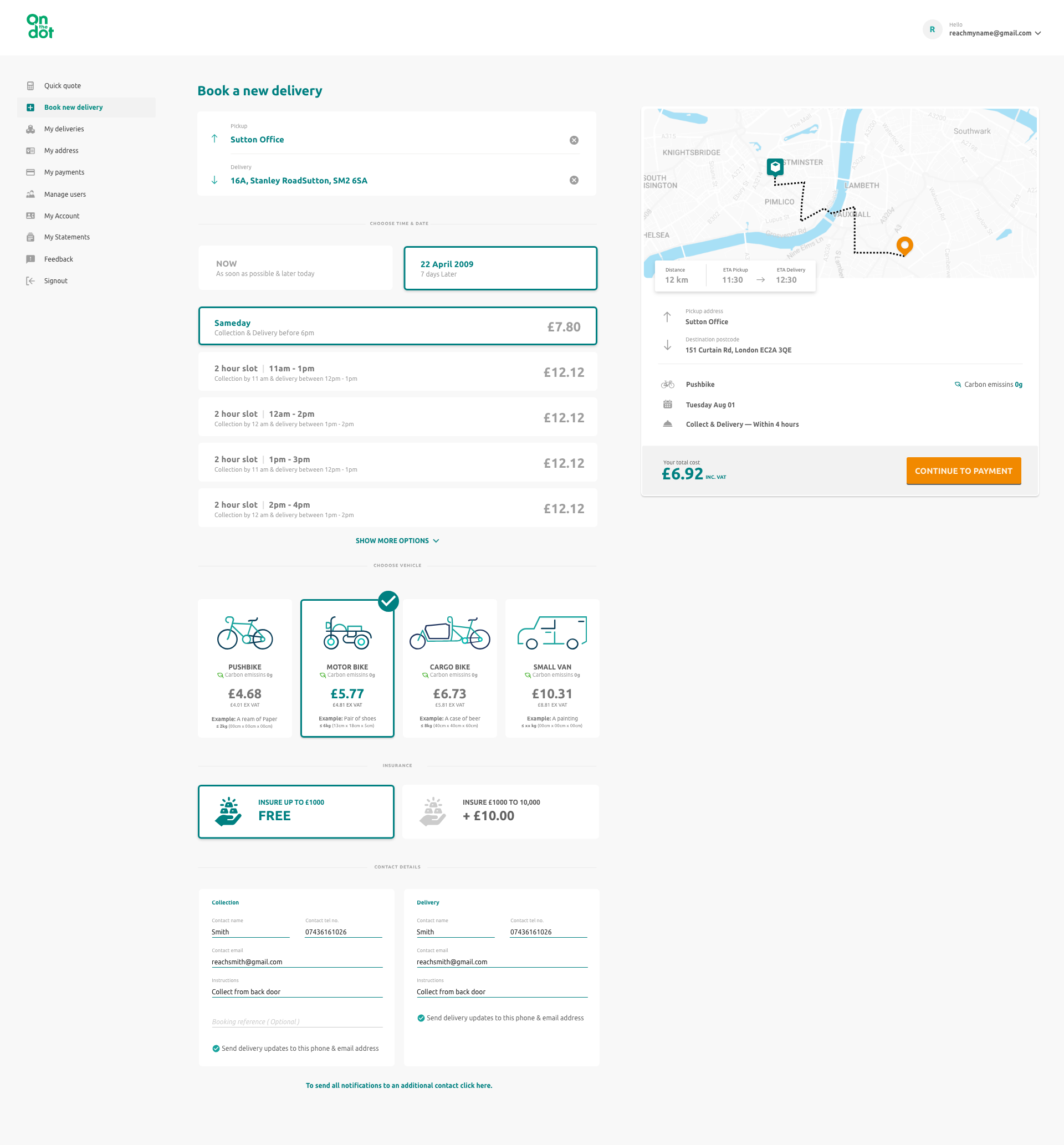Select the Small Van vehicle illustration
This screenshot has height=1145, width=1064.
click(x=551, y=633)
